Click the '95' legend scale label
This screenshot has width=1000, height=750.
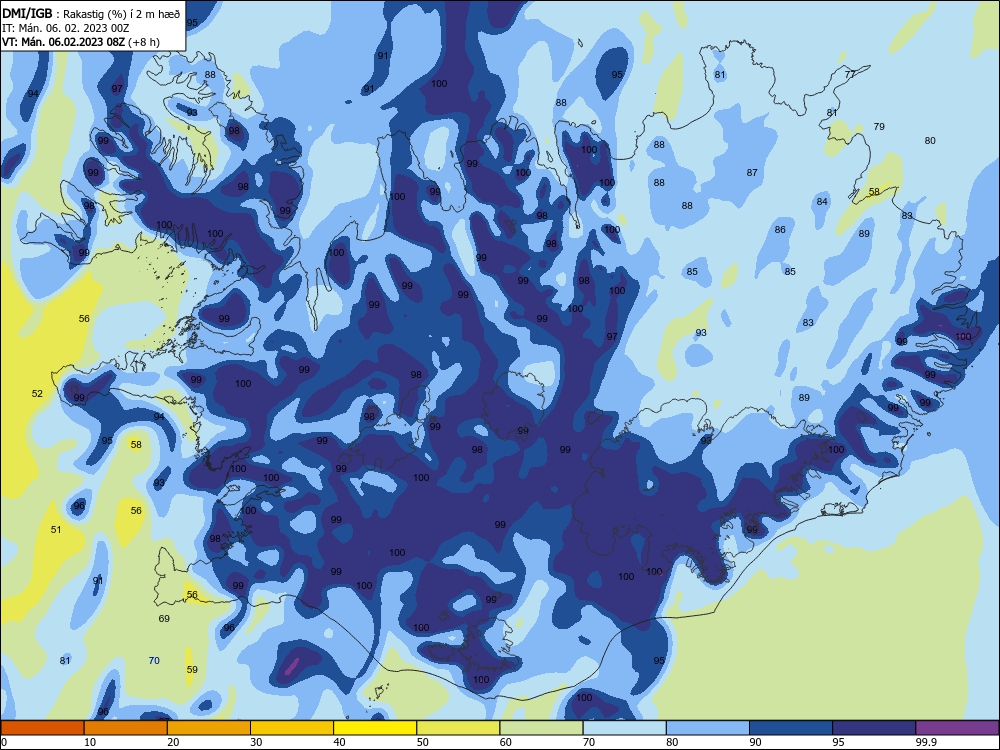[838, 742]
